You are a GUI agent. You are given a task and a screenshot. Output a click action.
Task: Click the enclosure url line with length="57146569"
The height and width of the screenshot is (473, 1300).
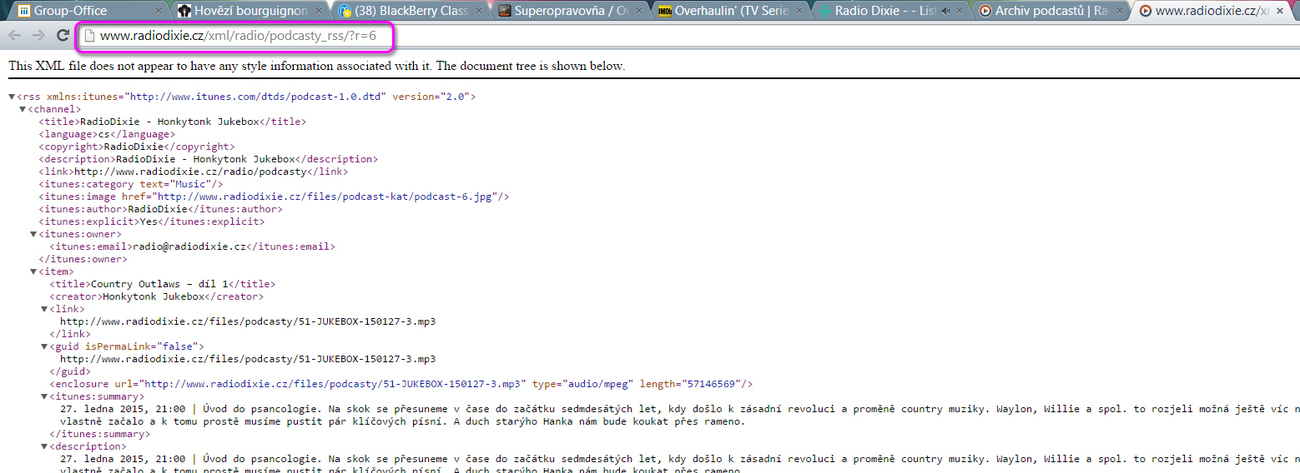pos(401,384)
